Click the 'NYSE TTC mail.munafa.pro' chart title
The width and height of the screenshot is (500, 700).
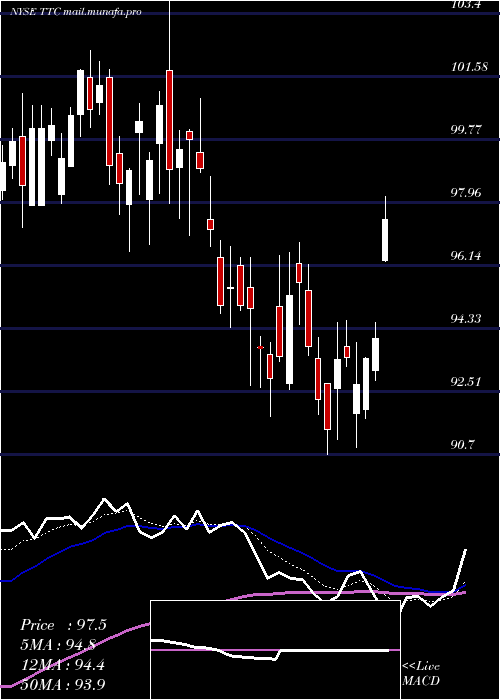pyautogui.click(x=76, y=12)
